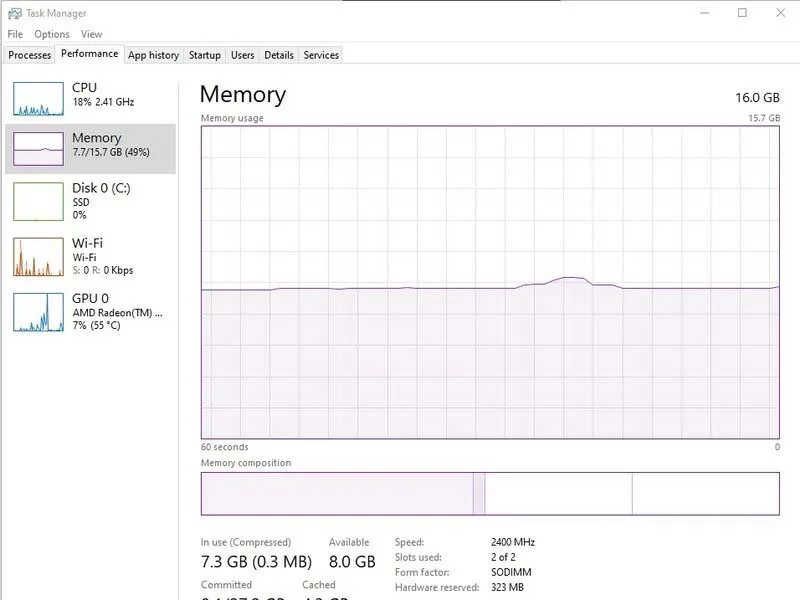Viewport: 800px width, 600px height.
Task: Select the Wi-Fi activity graph thumbnail
Action: tap(38, 257)
